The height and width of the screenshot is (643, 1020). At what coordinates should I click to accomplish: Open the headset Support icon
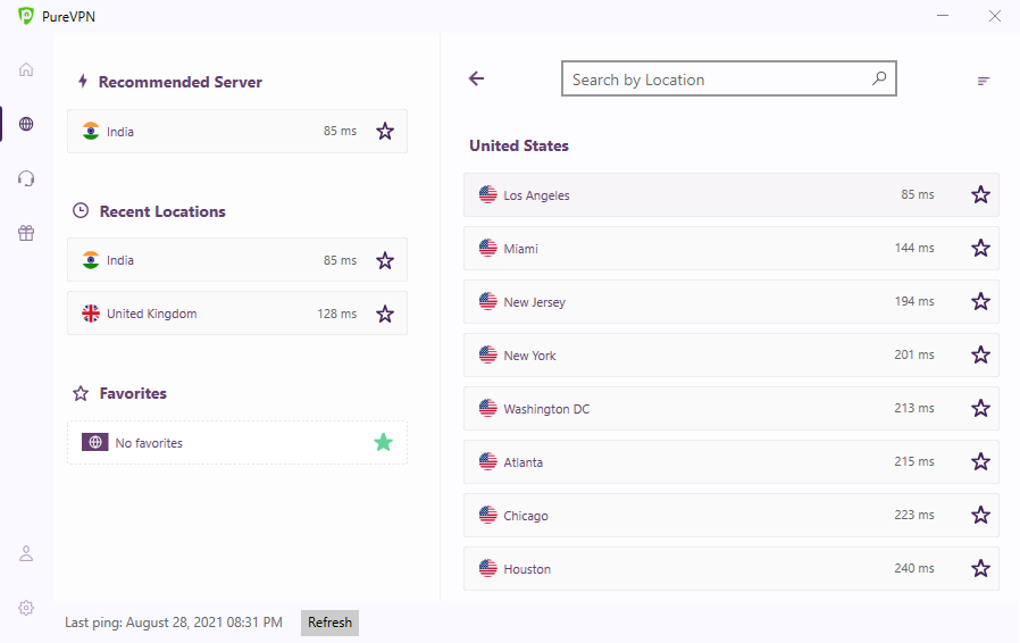25,178
